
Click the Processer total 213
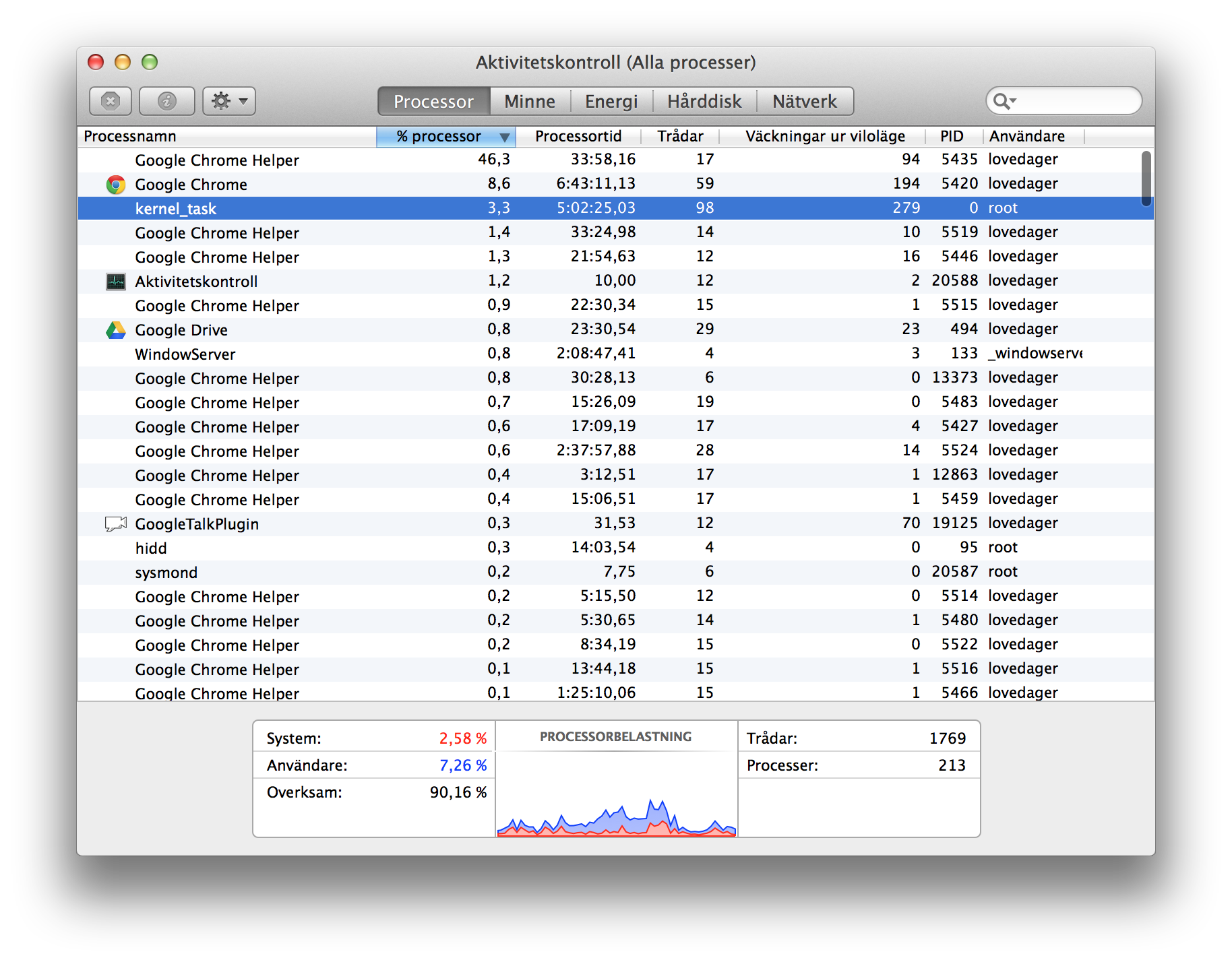tap(952, 765)
